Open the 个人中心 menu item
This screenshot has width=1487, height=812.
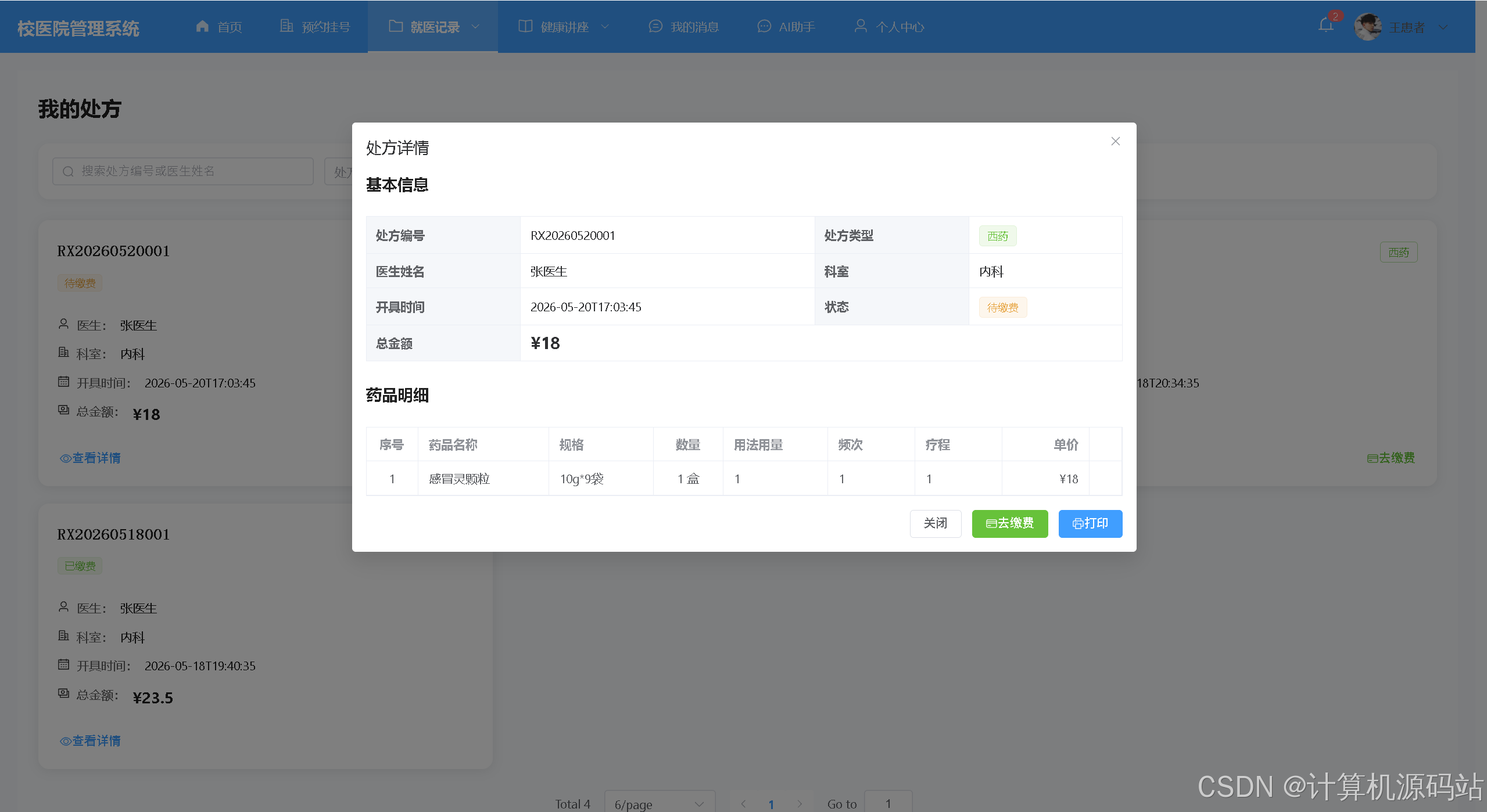889,27
